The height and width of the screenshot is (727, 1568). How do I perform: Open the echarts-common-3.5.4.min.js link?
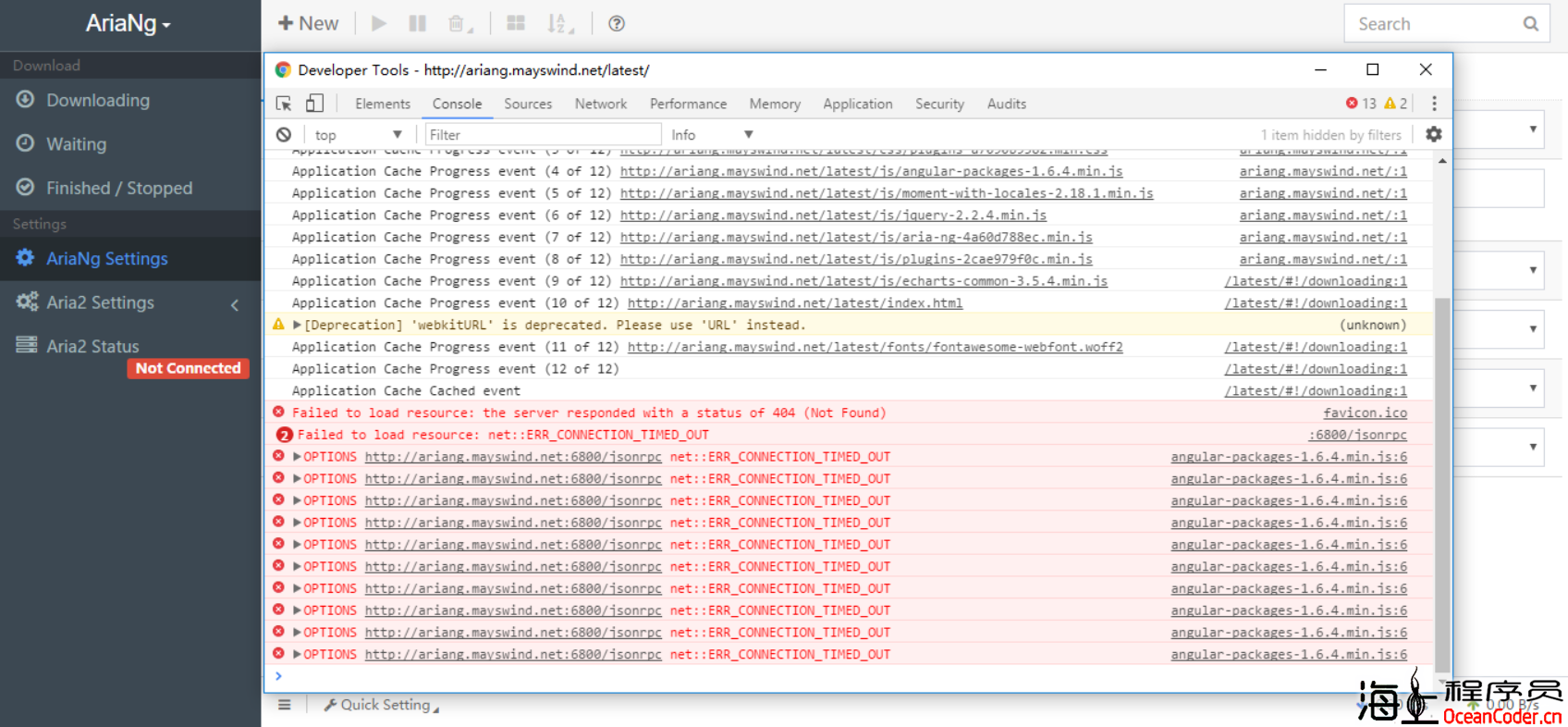pos(864,281)
